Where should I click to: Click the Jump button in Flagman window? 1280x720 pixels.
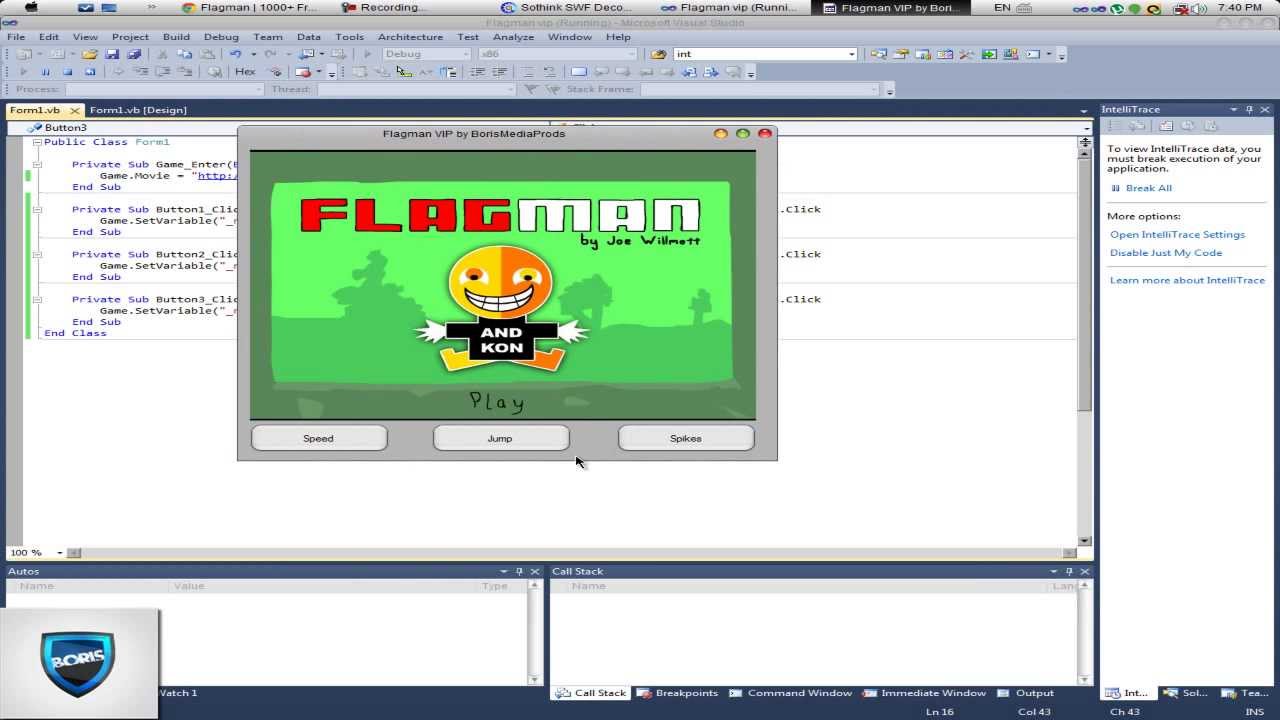(x=500, y=438)
